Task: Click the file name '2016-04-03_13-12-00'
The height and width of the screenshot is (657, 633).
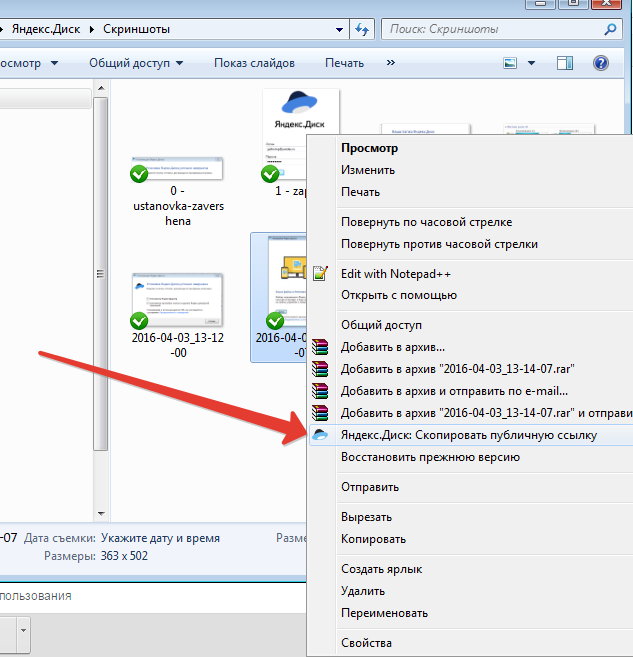Action: tap(178, 345)
